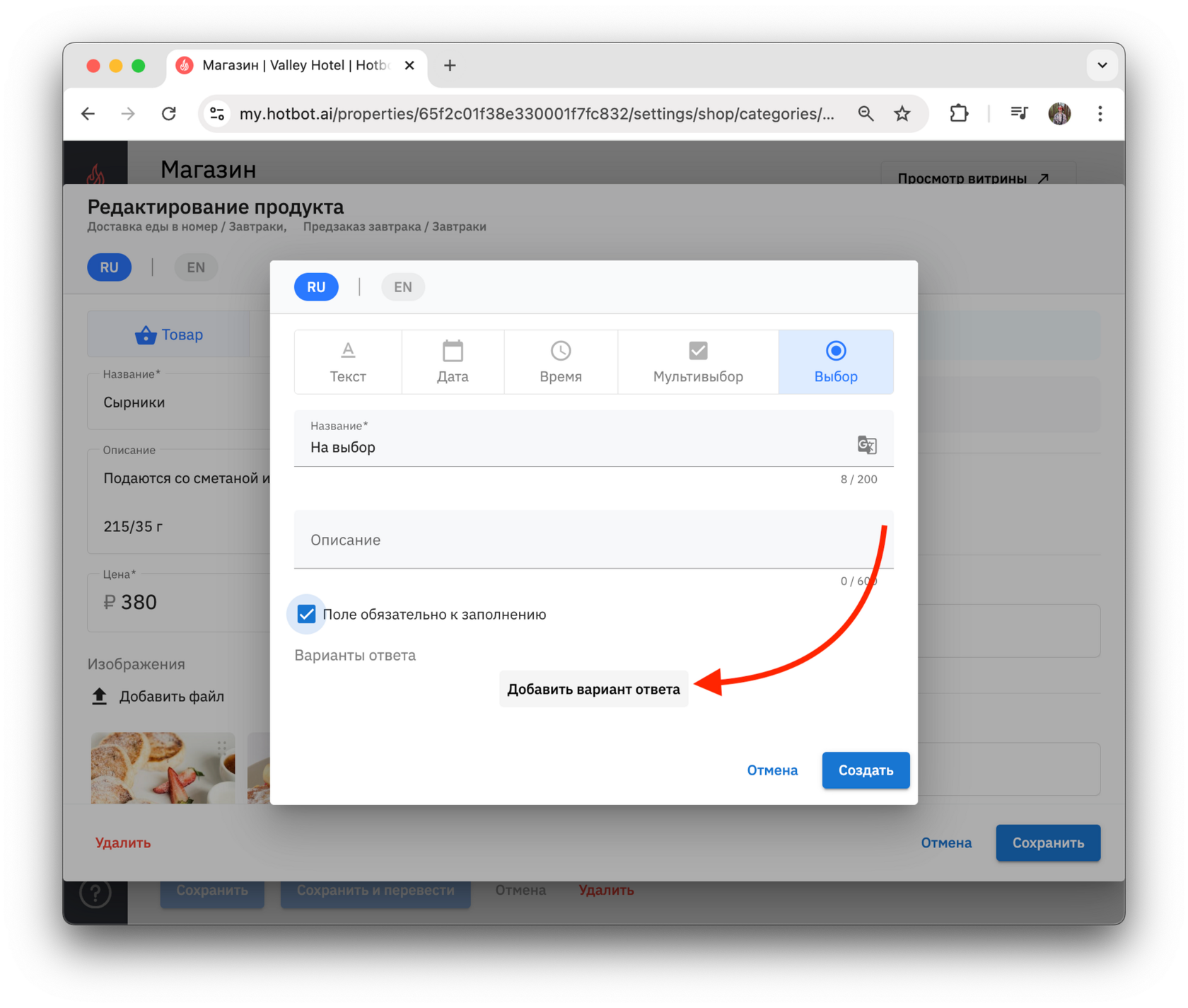Click the macOS green fullscreen window button

click(139, 66)
